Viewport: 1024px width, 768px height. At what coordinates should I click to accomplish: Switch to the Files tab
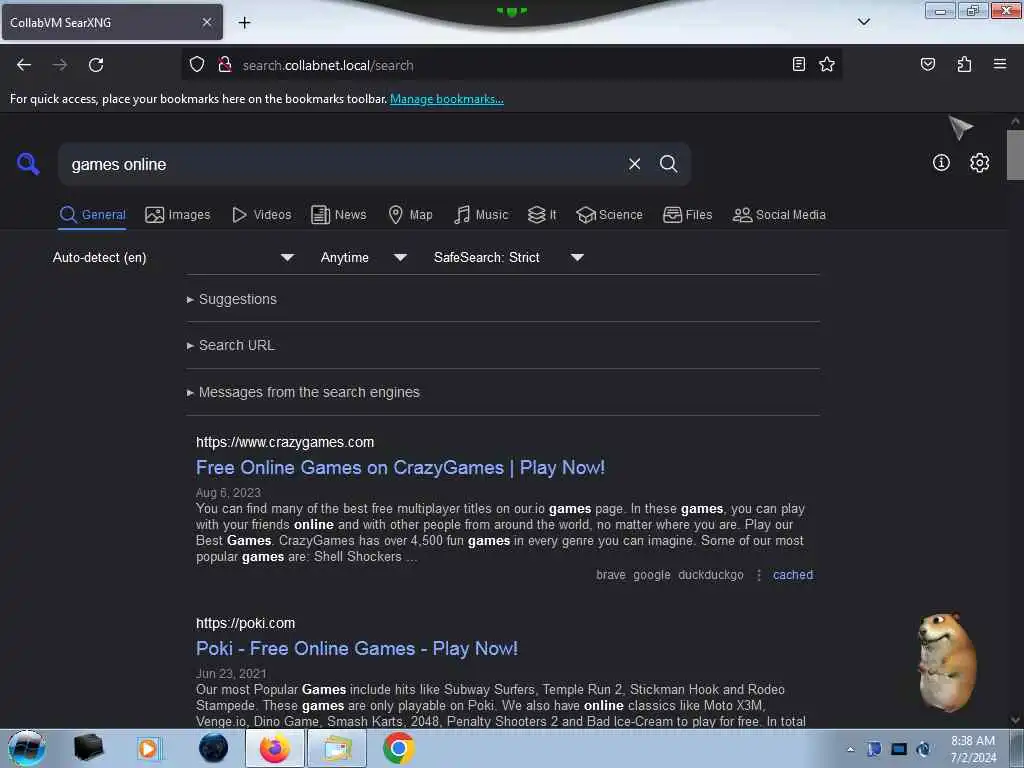687,215
